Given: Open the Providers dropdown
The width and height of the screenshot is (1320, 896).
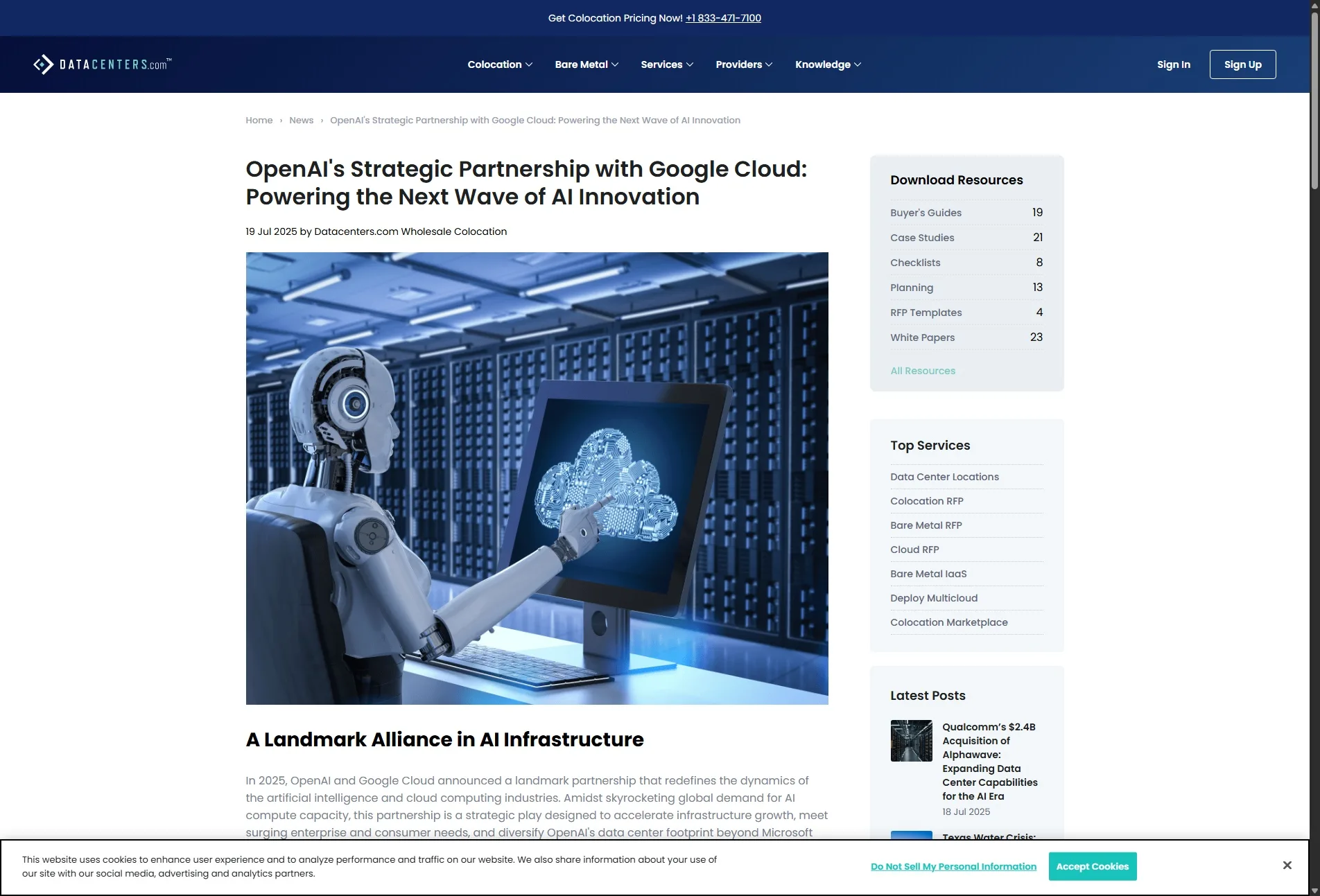Looking at the screenshot, I should coord(744,64).
